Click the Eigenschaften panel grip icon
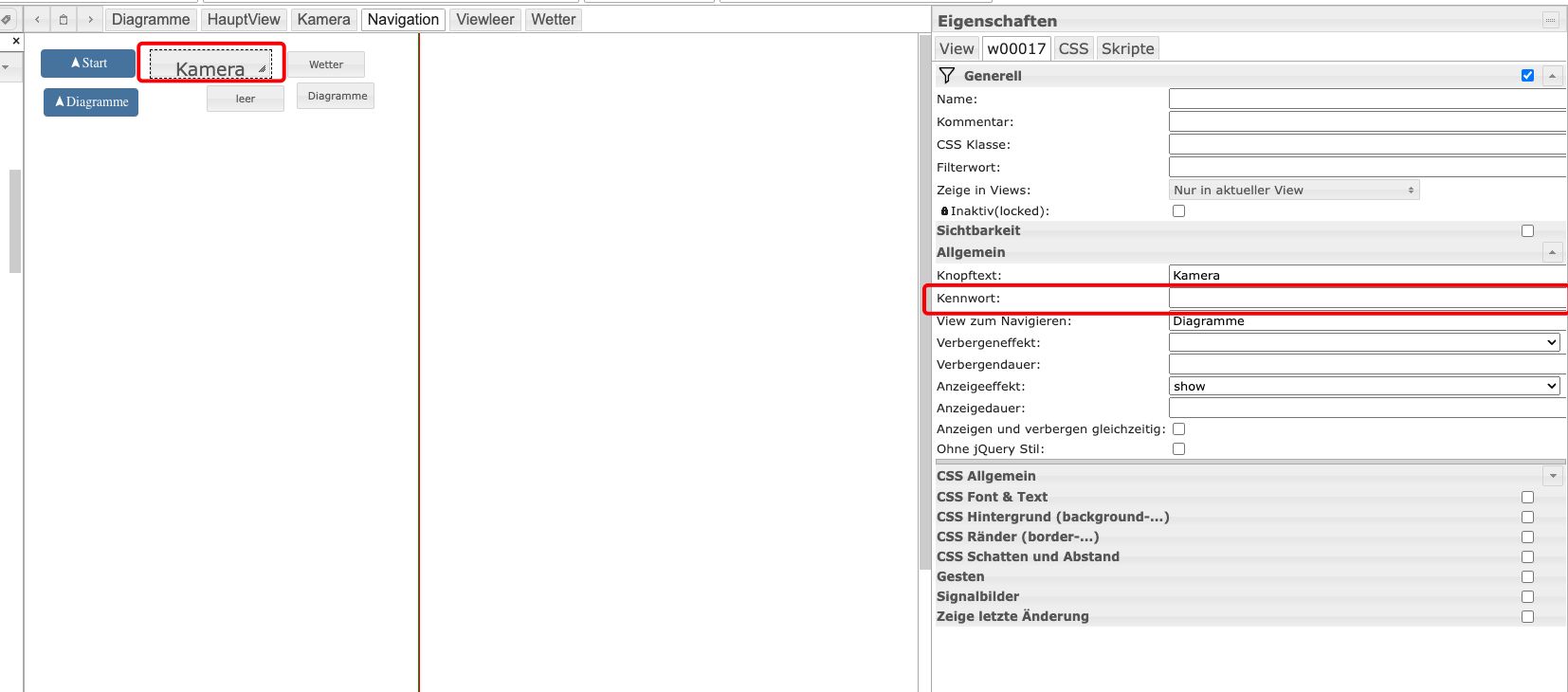The height and width of the screenshot is (692, 1568). (1550, 20)
